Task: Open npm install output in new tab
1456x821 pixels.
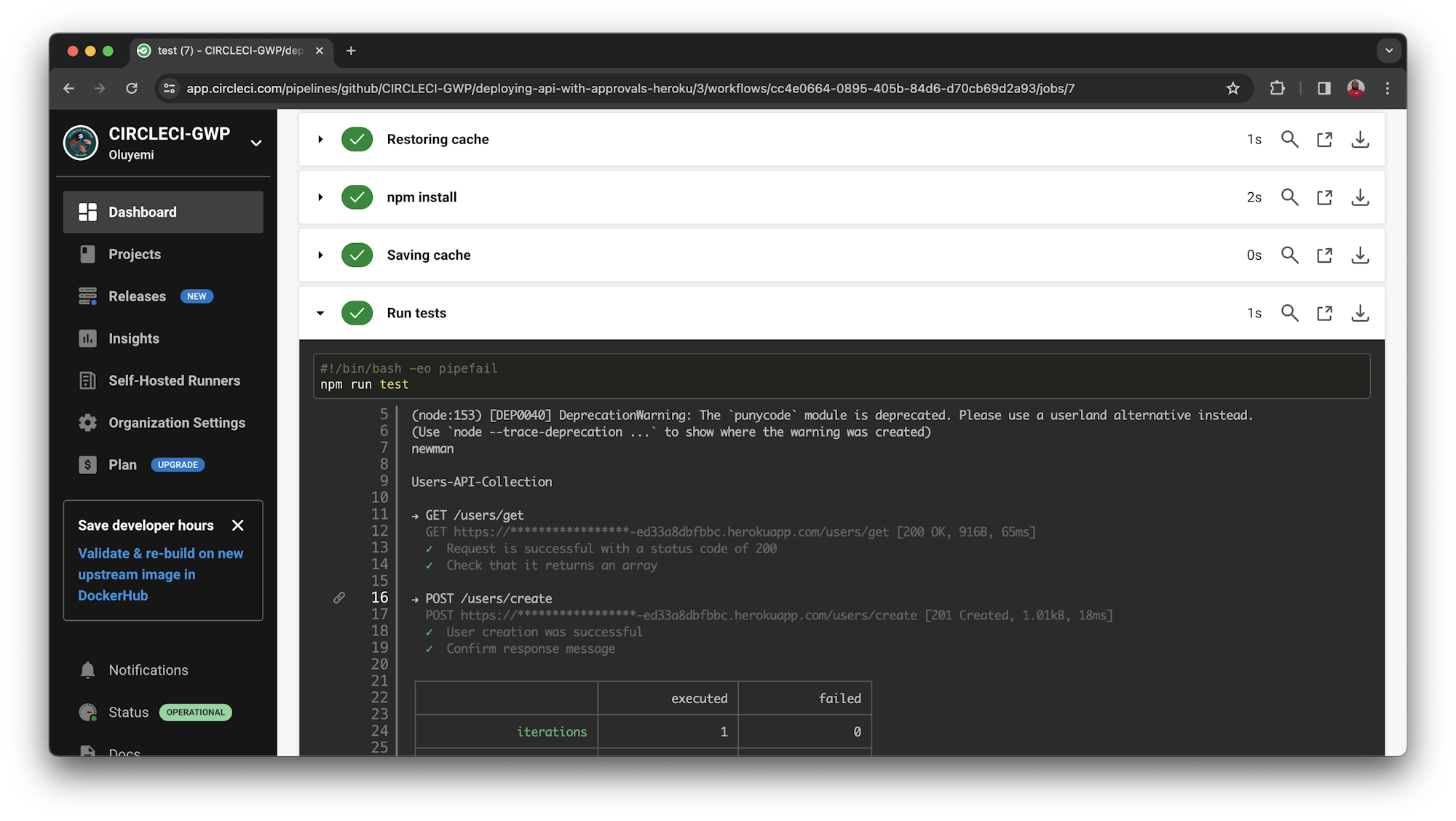Action: pos(1324,197)
